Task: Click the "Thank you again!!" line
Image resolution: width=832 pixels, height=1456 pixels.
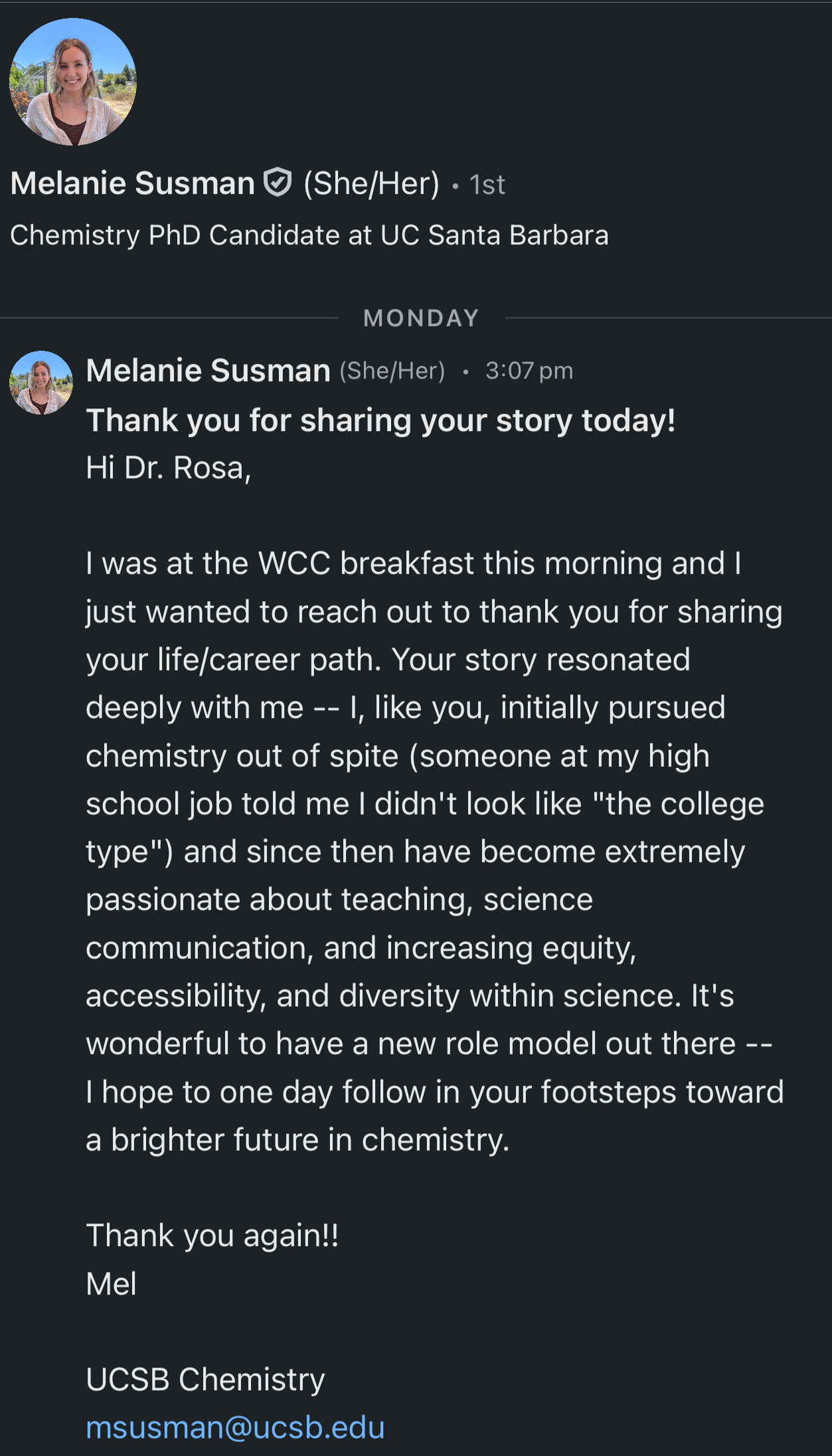Action: (x=212, y=1235)
